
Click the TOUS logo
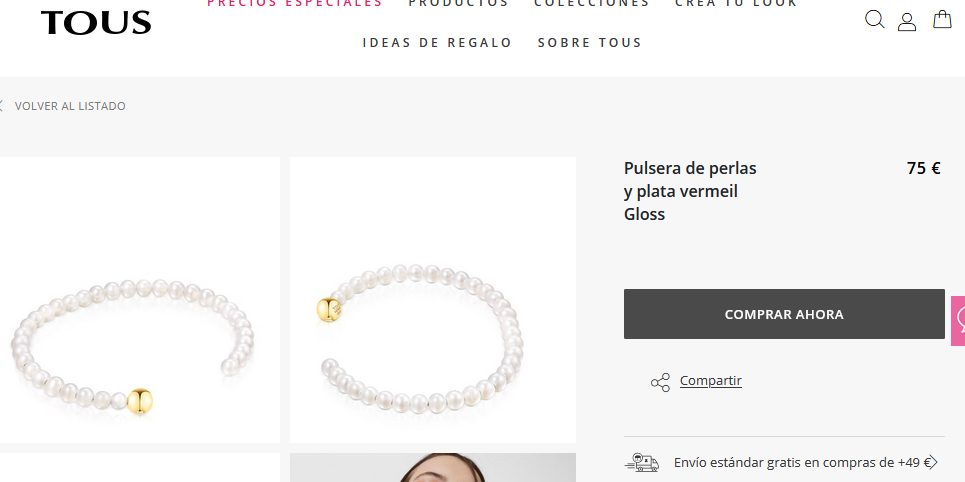coord(96,23)
